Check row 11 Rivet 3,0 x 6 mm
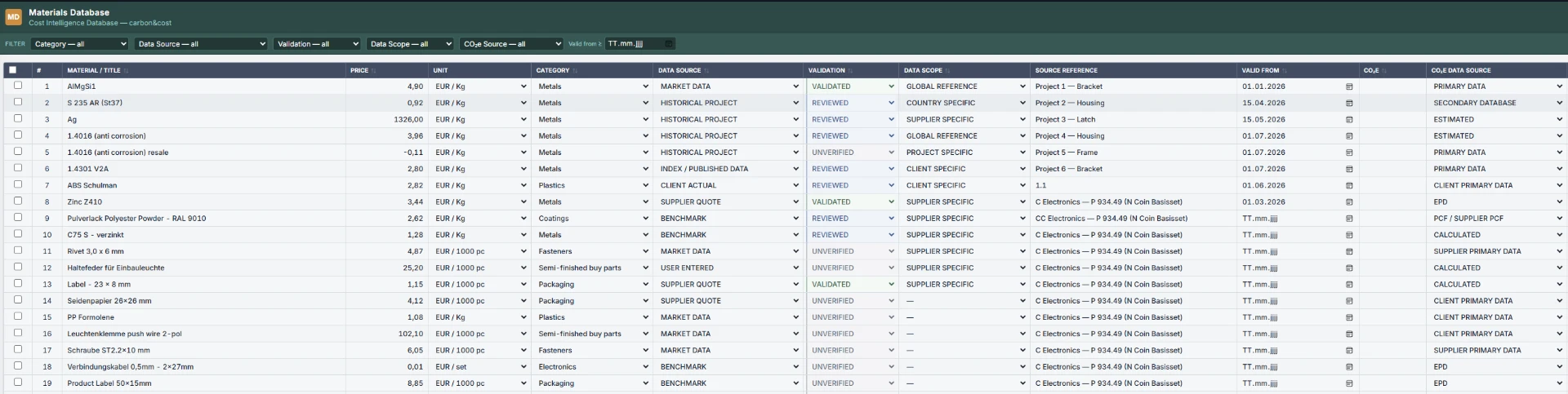This screenshot has width=1568, height=394. coord(18,250)
